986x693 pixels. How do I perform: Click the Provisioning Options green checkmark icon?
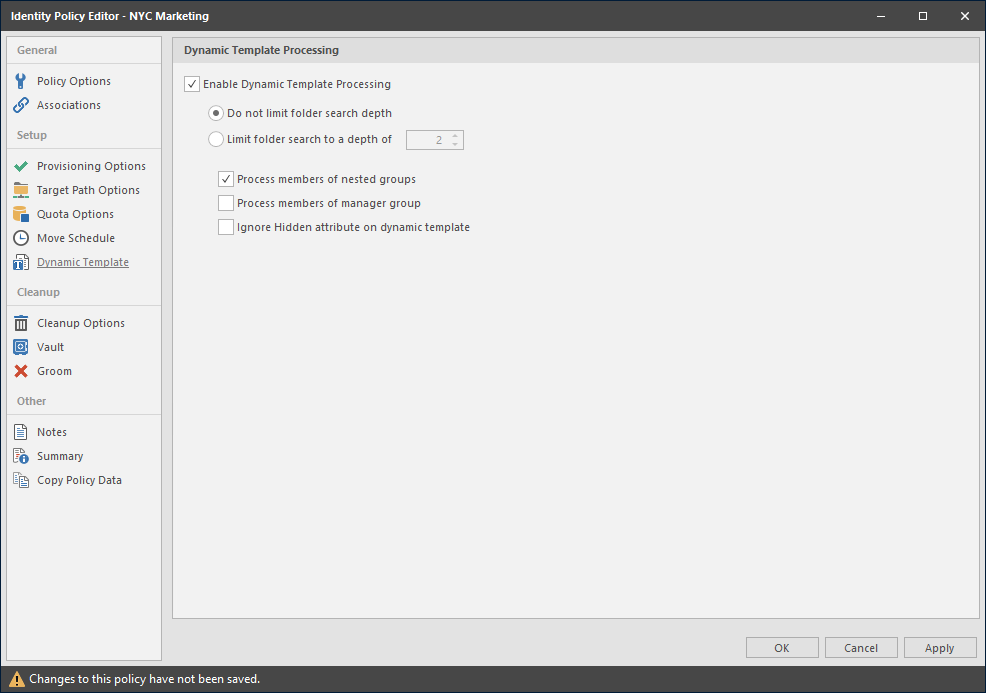(x=21, y=166)
